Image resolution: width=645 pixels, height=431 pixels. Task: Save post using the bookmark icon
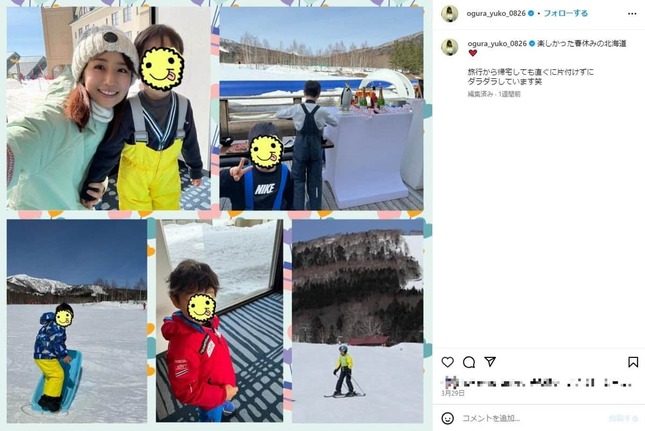(633, 362)
